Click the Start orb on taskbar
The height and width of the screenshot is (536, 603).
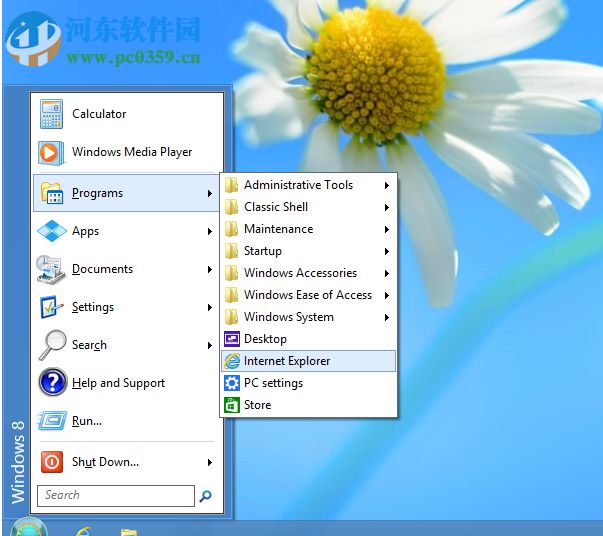(28, 528)
